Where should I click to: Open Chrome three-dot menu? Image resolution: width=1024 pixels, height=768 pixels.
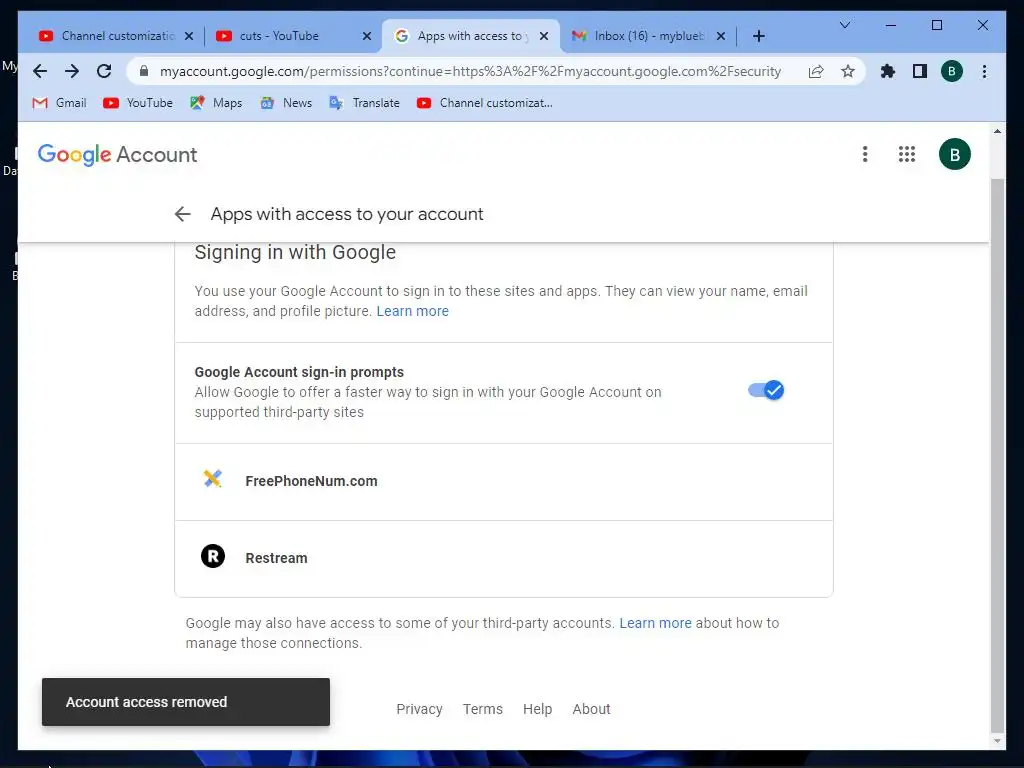[x=984, y=71]
